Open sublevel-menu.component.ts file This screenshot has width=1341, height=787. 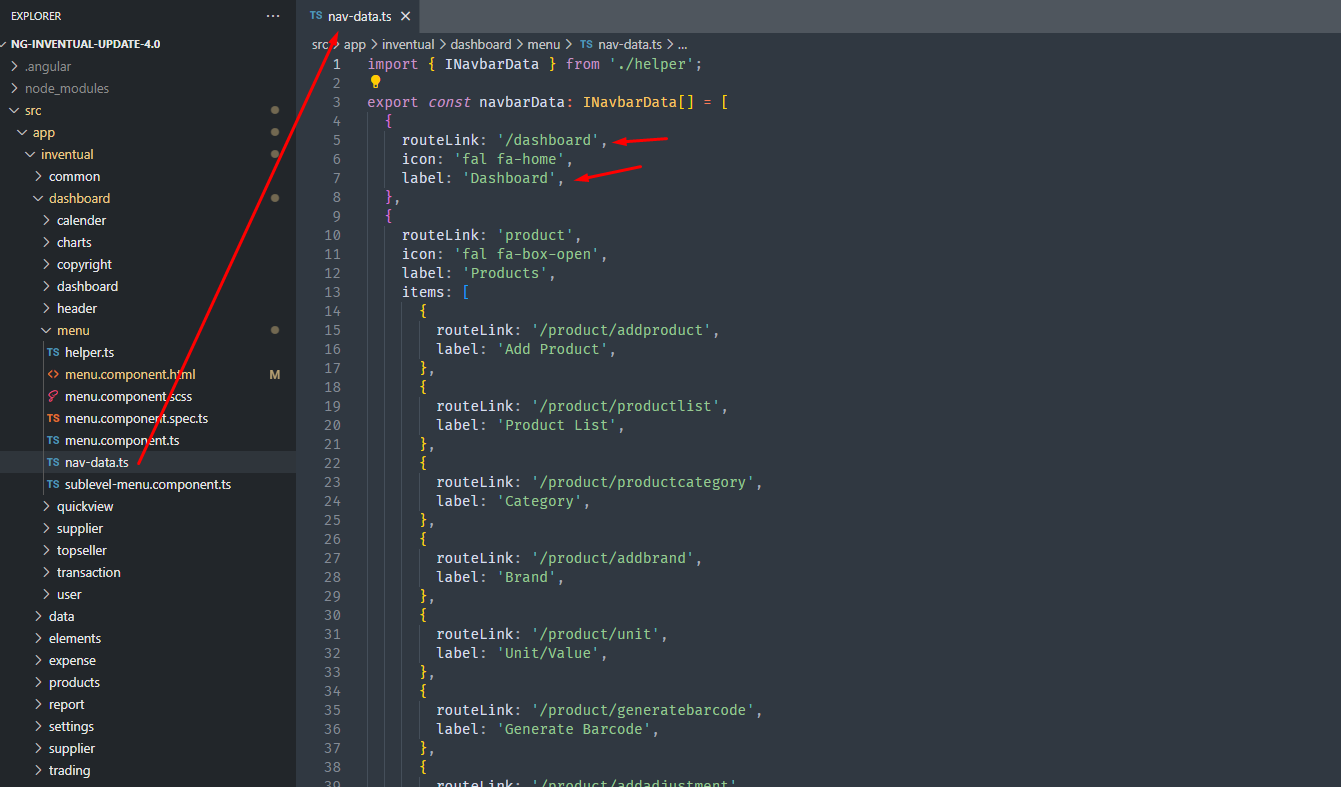(x=148, y=484)
